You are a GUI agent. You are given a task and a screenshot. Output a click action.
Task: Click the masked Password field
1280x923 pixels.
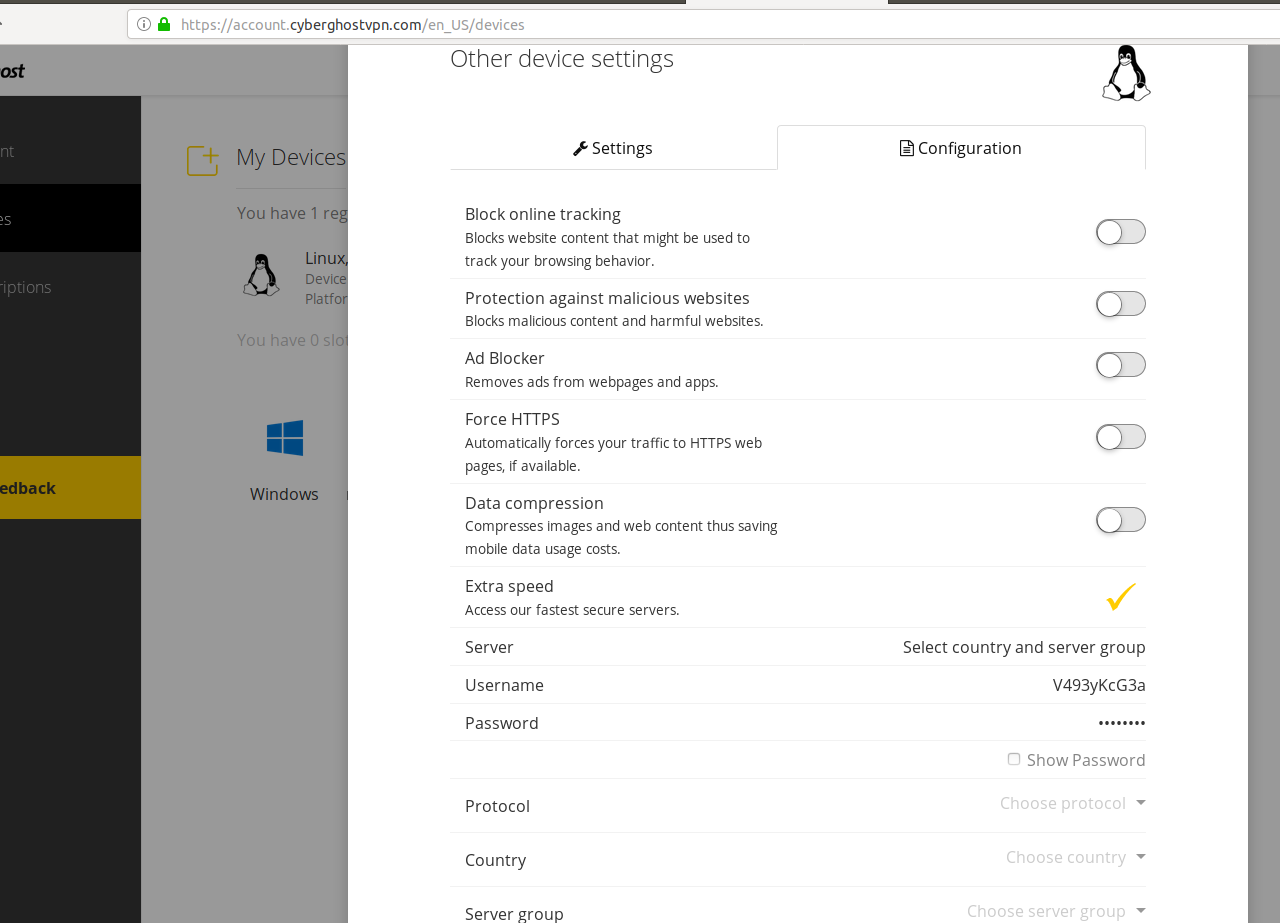(x=1122, y=723)
